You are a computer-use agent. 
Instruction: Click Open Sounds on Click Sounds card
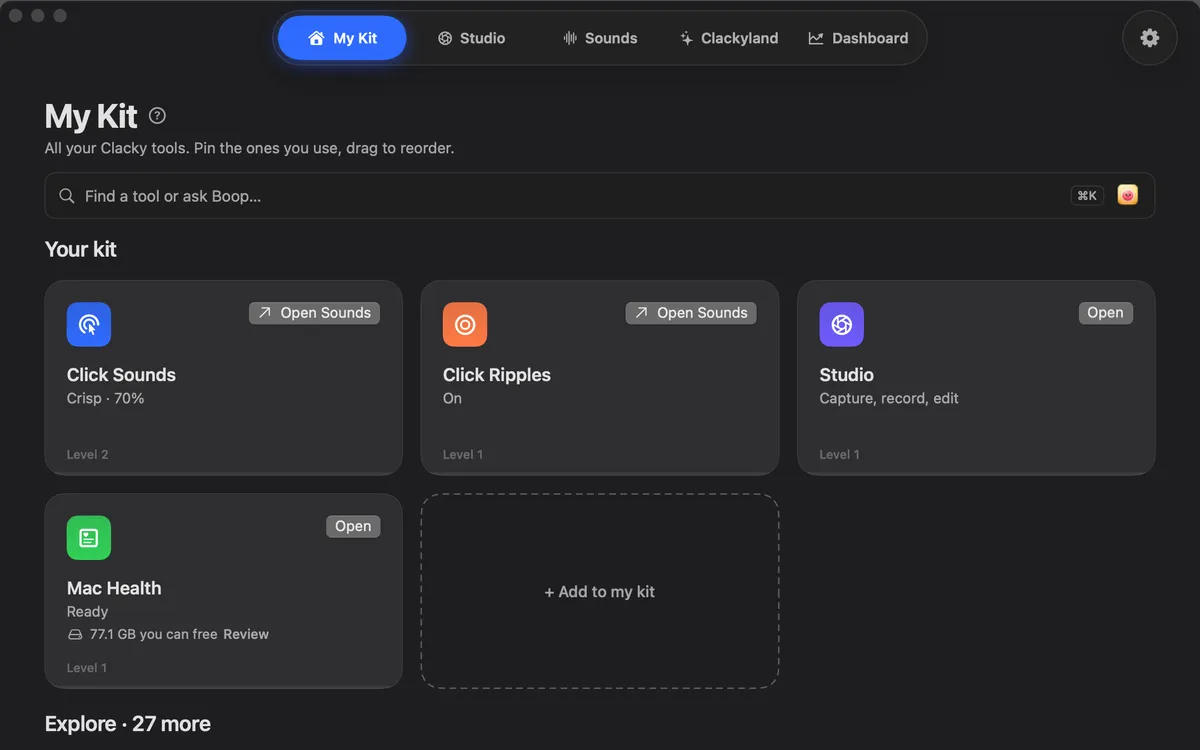pos(314,313)
